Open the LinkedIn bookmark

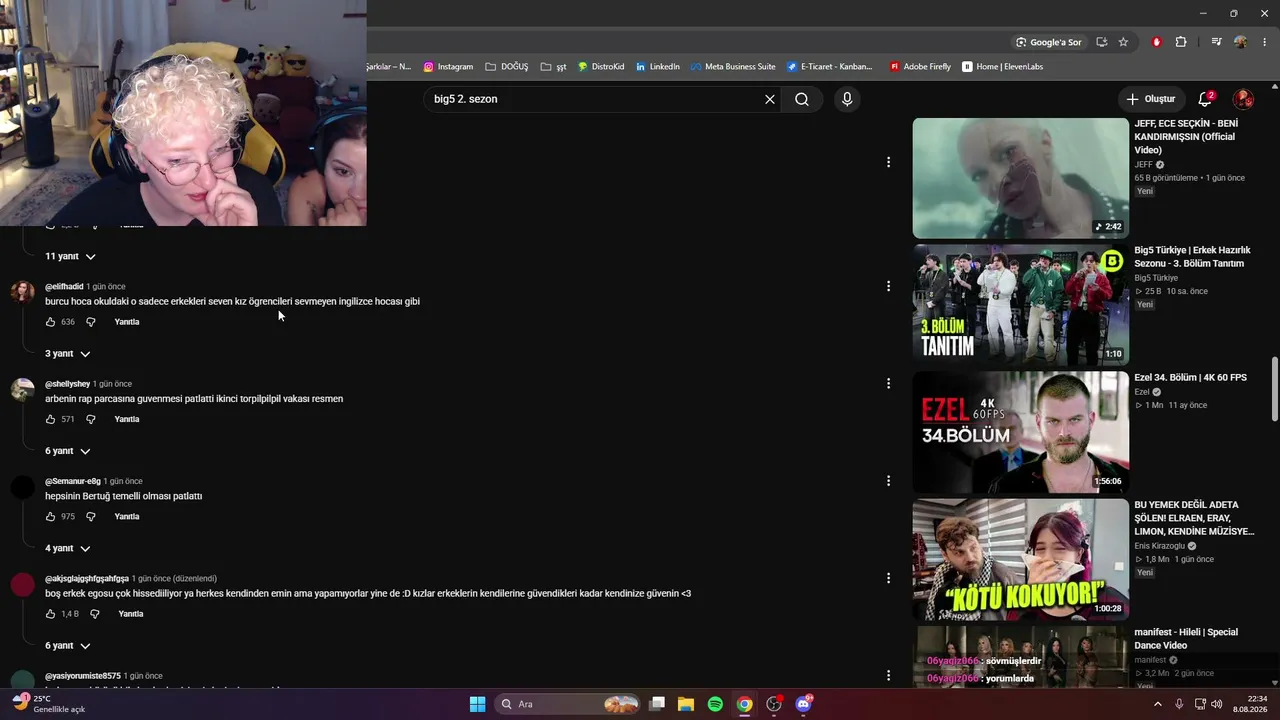click(657, 67)
